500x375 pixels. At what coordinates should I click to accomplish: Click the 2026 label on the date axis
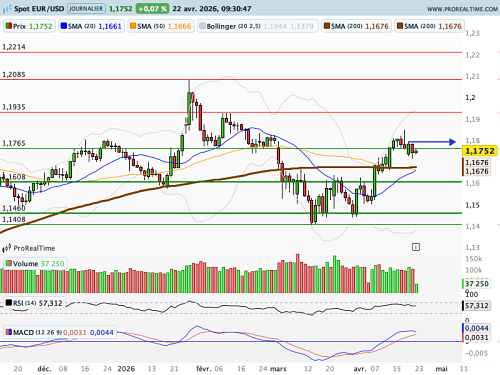(126, 369)
